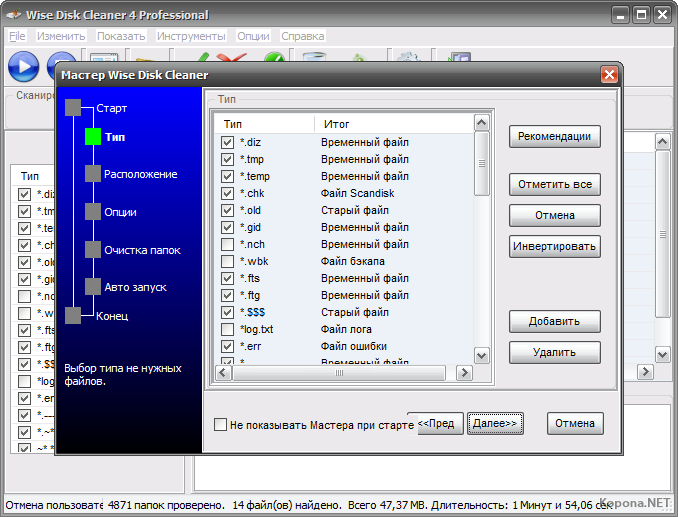This screenshot has width=678, height=517.
Task: Toggle Не показывать Мастера при старте checkbox
Action: coord(221,424)
